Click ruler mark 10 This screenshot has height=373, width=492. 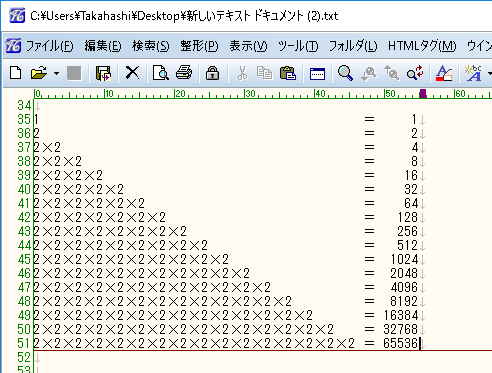[109, 94]
